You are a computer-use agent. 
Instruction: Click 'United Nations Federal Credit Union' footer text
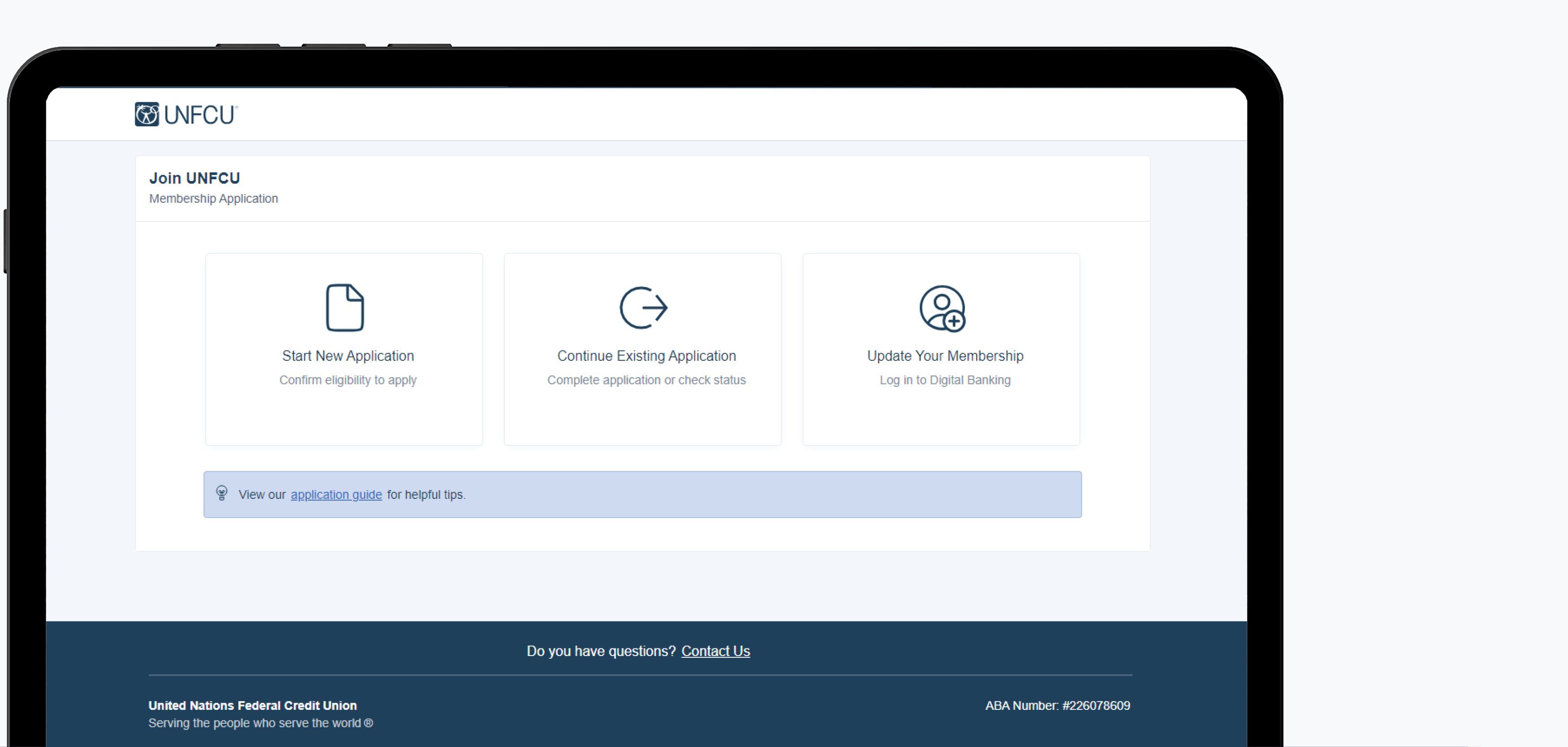(253, 706)
